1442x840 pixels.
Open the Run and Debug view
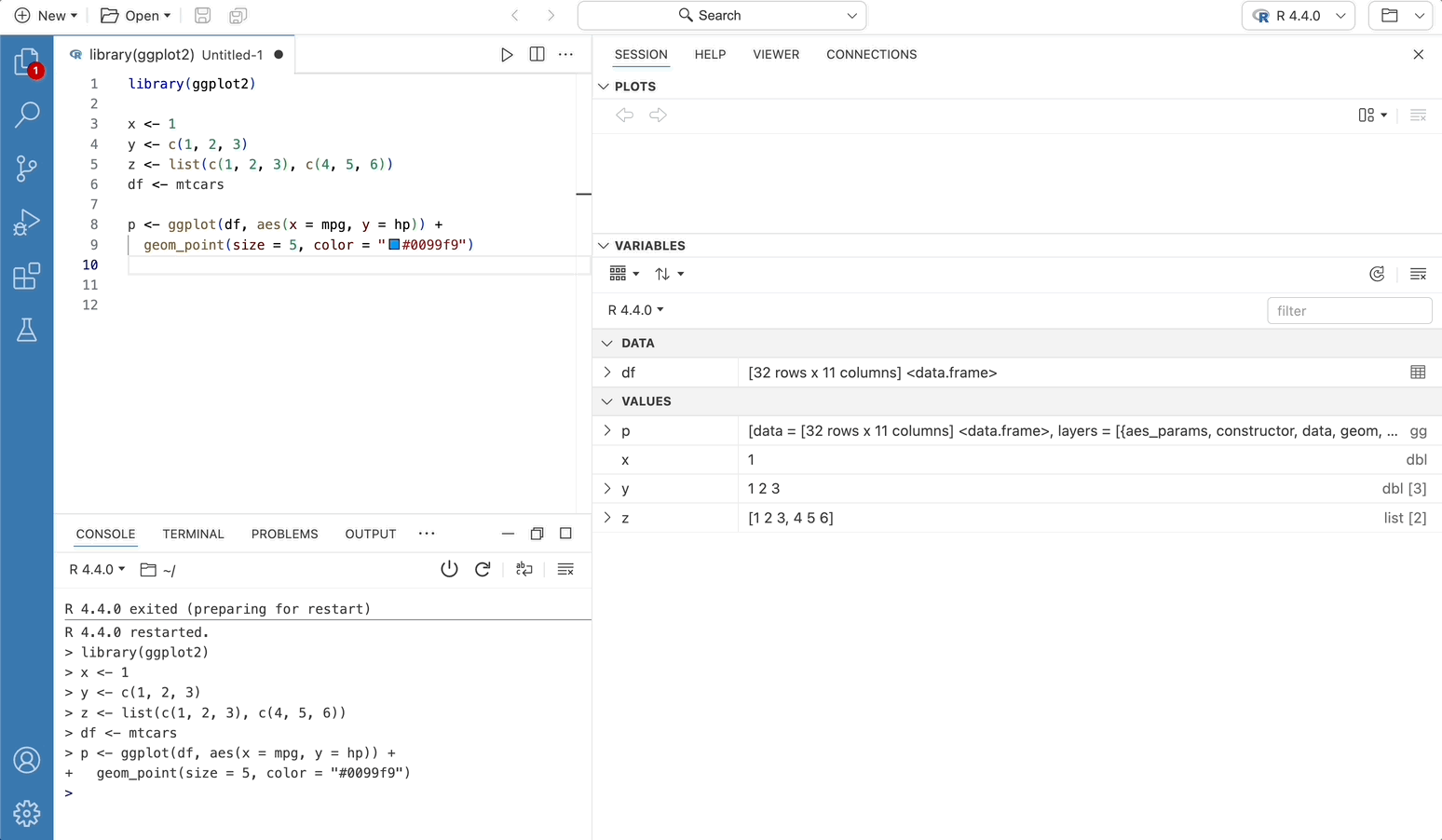pyautogui.click(x=27, y=223)
